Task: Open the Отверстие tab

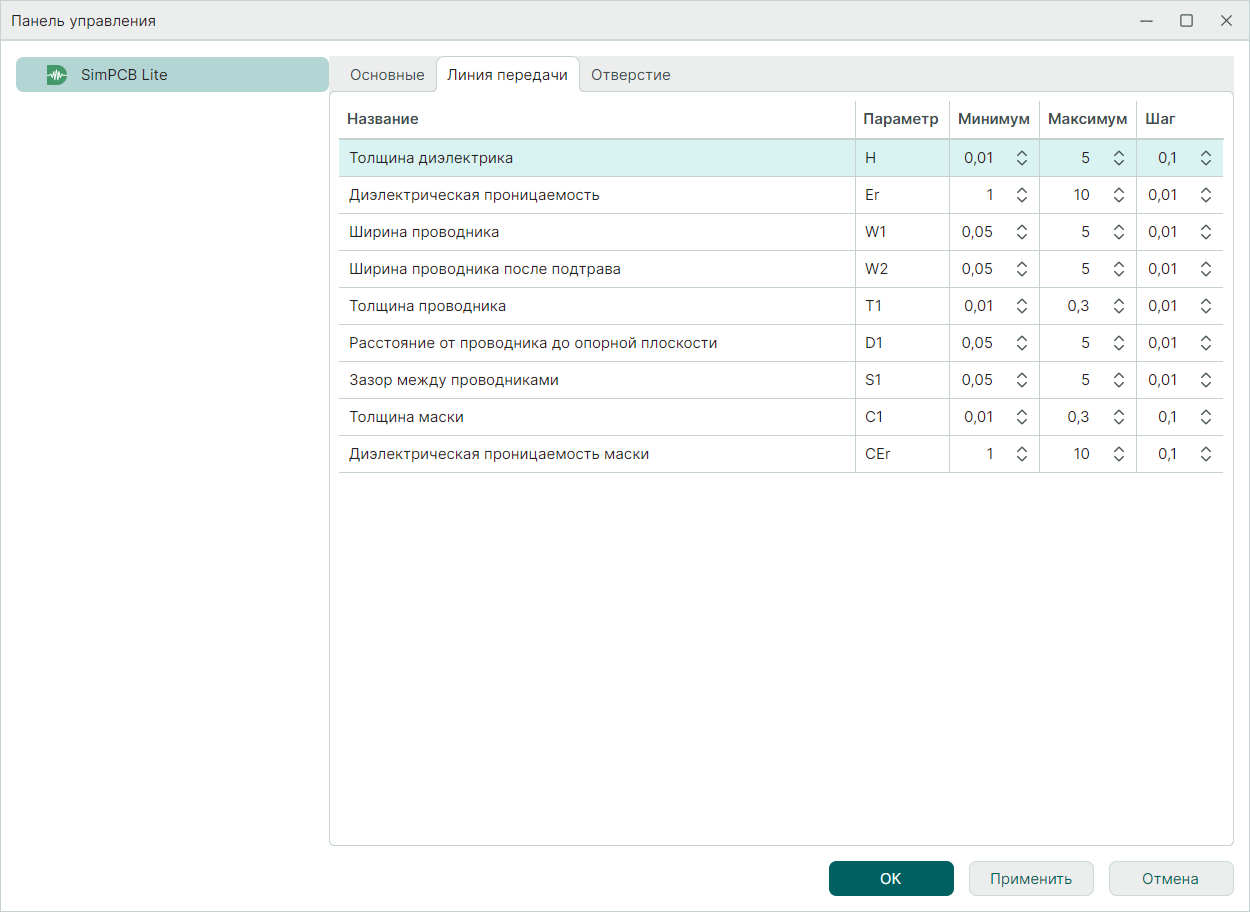Action: pos(630,75)
